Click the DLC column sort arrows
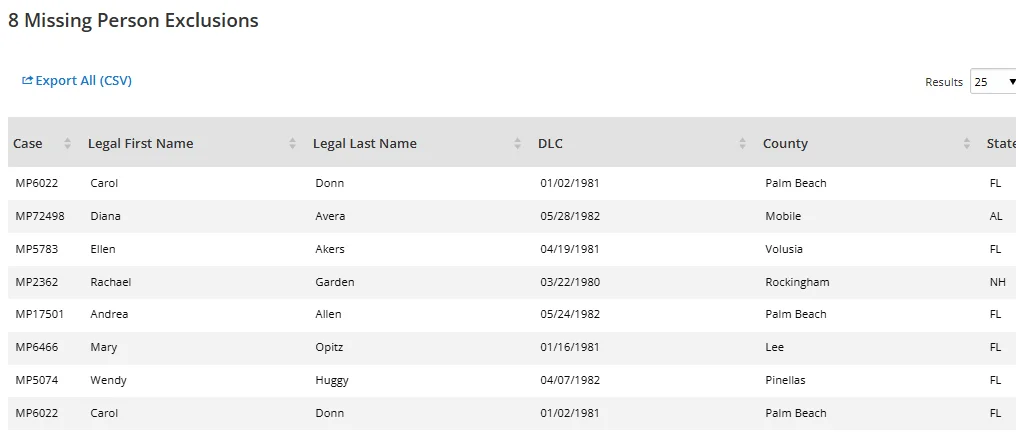This screenshot has height=447, width=1016. pos(742,144)
